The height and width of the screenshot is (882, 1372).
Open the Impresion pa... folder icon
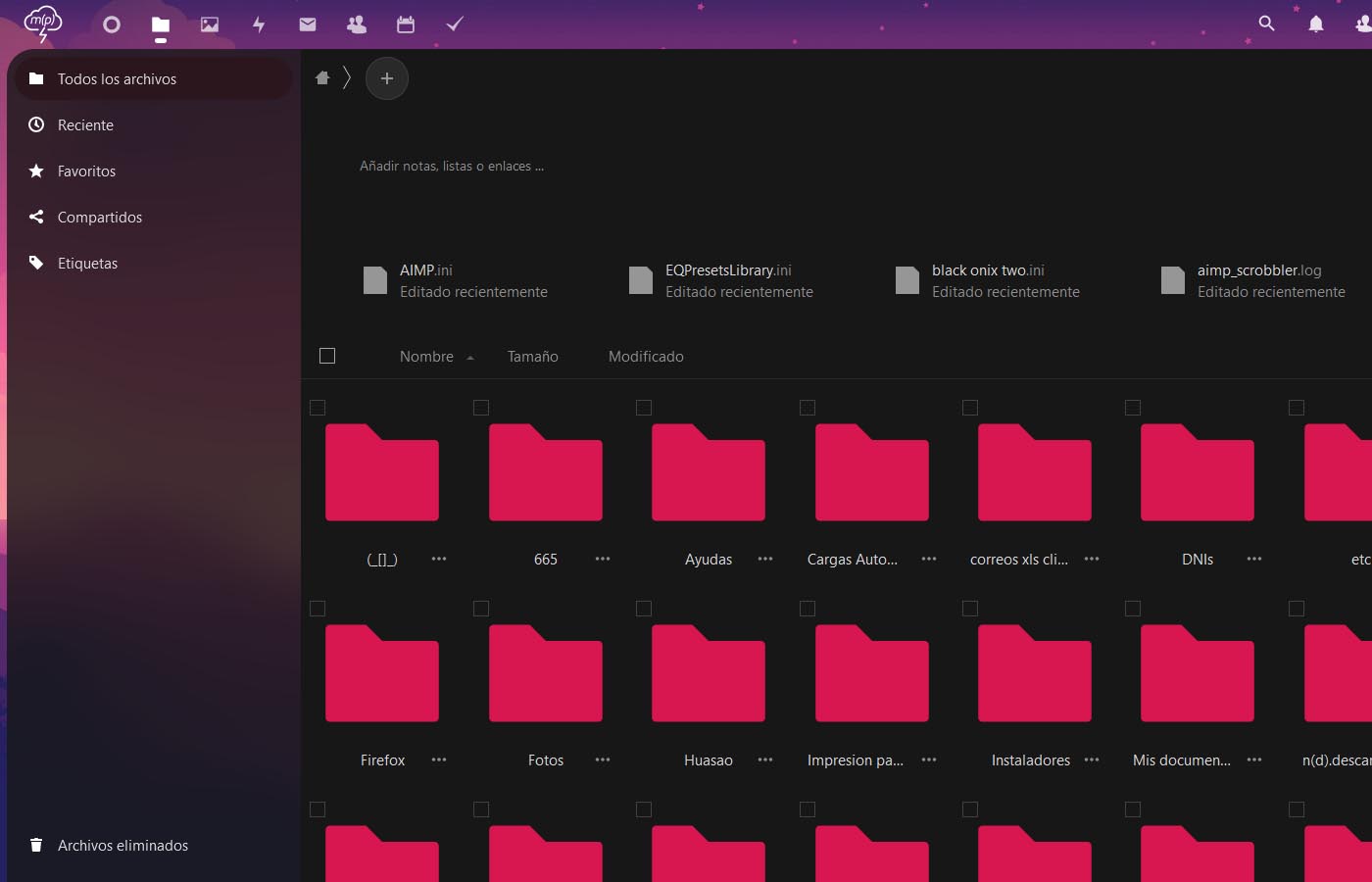click(872, 673)
